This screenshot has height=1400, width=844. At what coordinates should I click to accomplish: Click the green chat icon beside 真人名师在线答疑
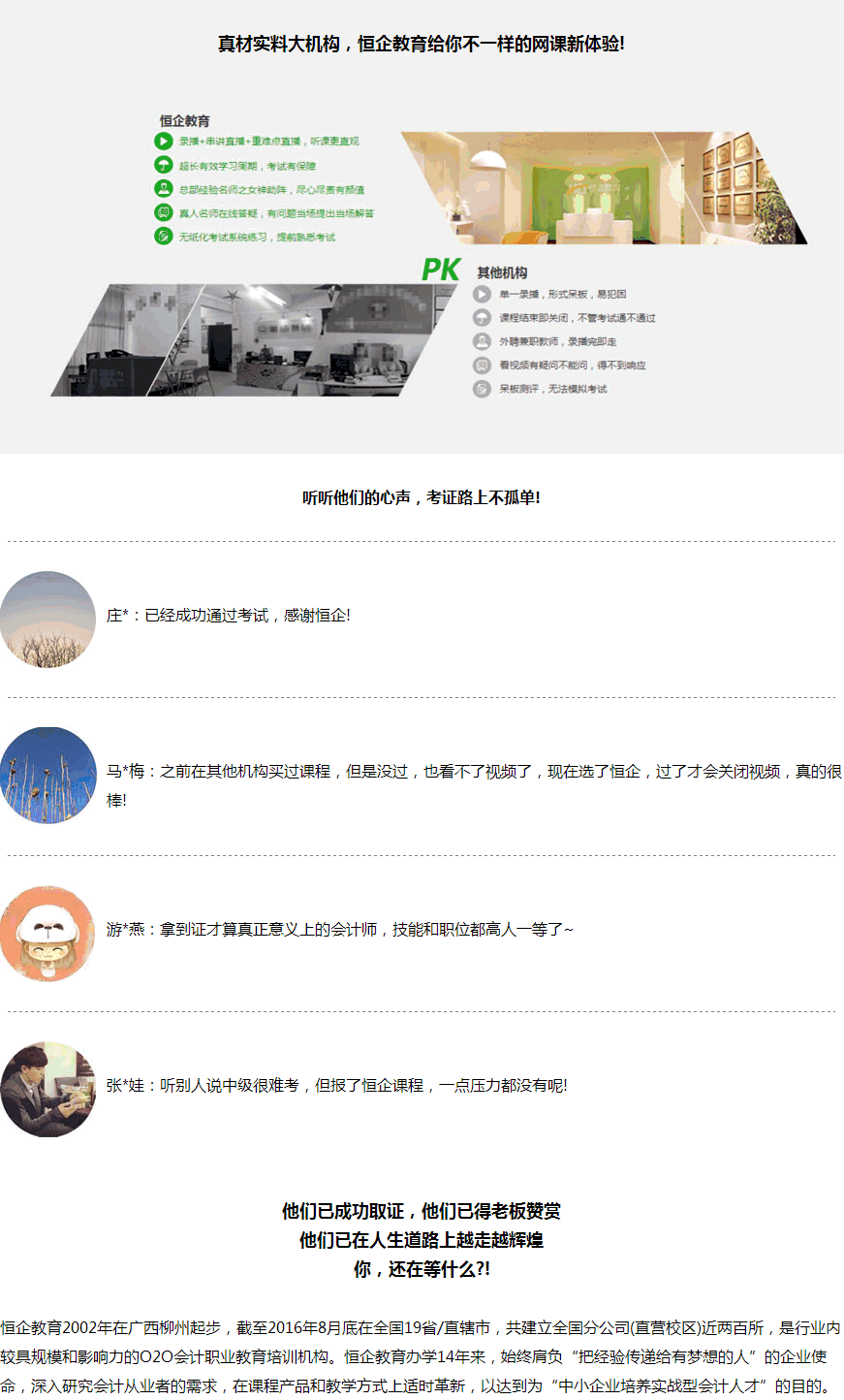point(164,212)
